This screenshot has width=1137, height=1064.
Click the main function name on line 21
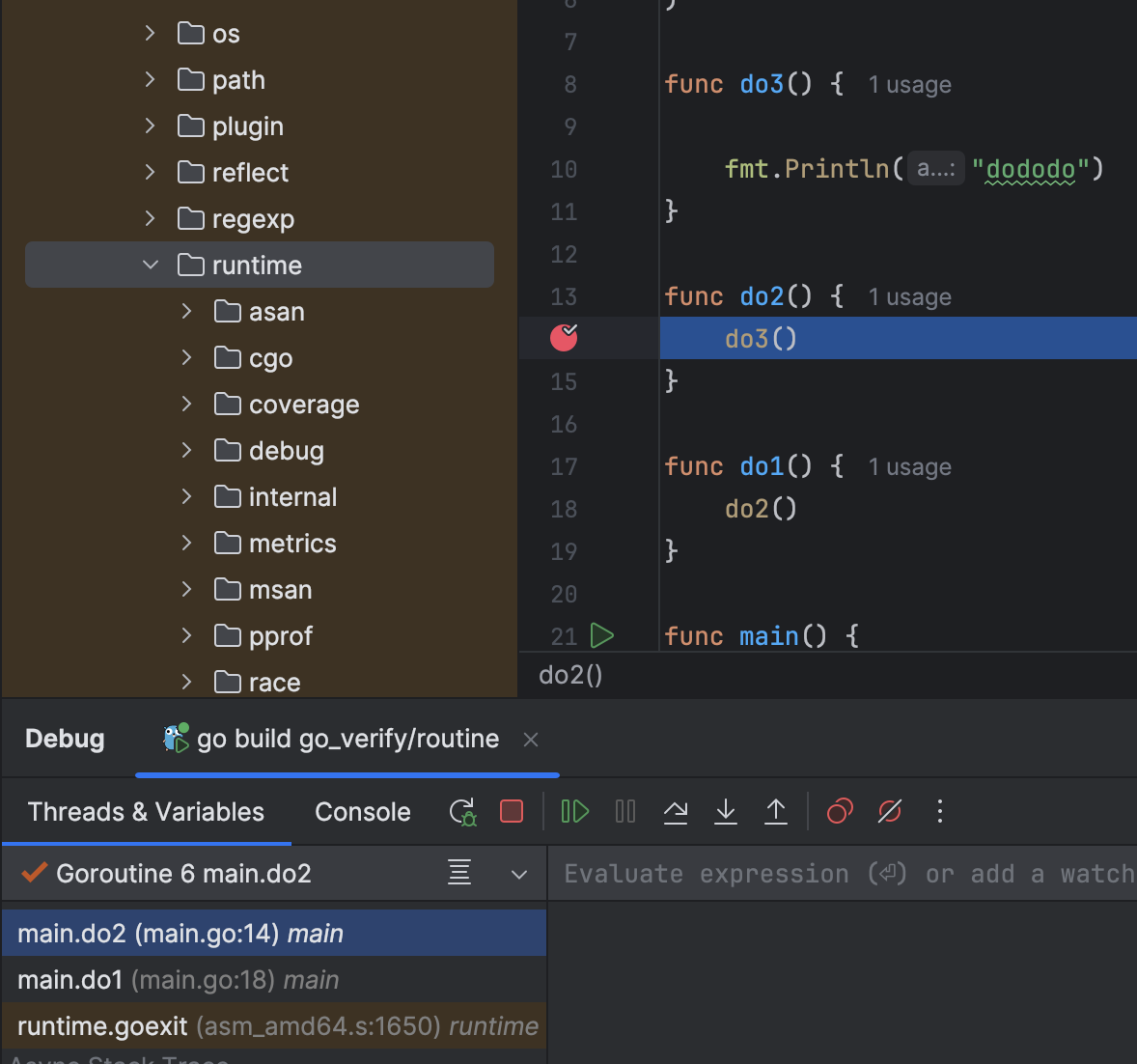(768, 636)
